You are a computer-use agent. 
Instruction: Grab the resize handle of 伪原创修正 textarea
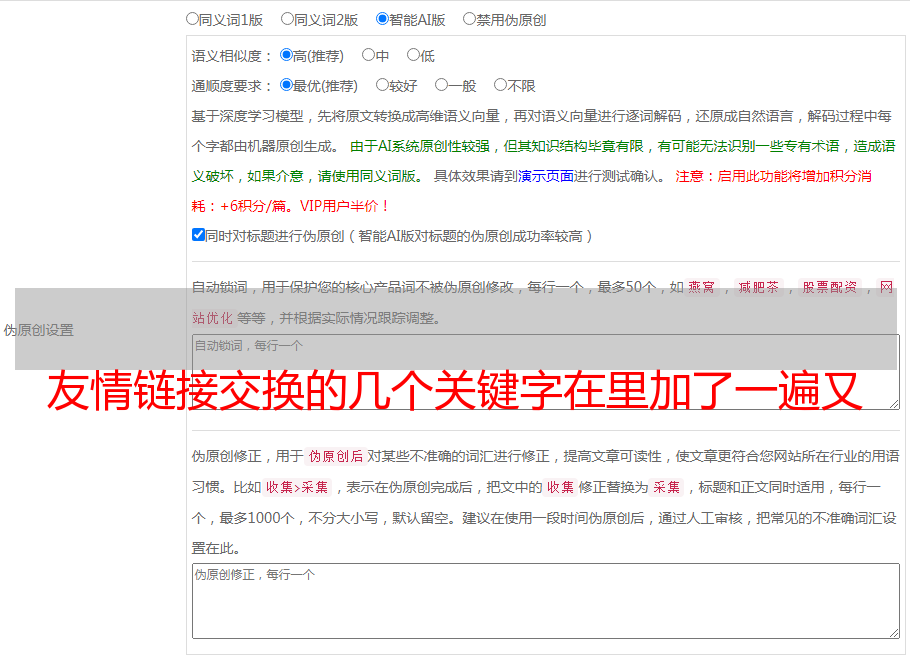(894, 633)
